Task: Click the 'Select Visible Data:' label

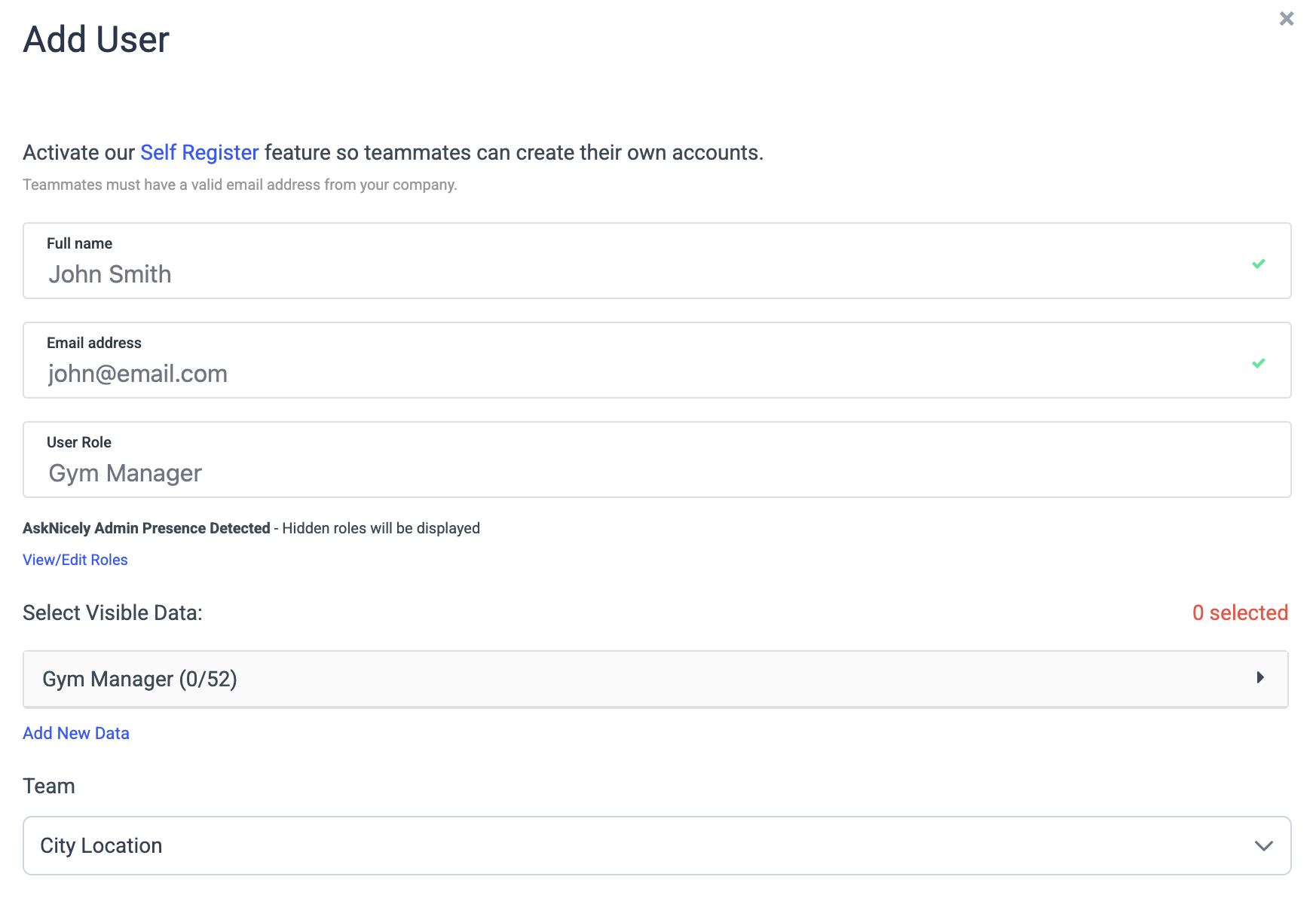Action: point(112,612)
